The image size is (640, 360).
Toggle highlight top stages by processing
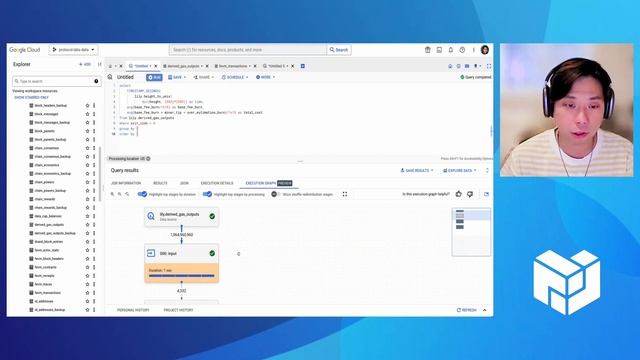207,194
